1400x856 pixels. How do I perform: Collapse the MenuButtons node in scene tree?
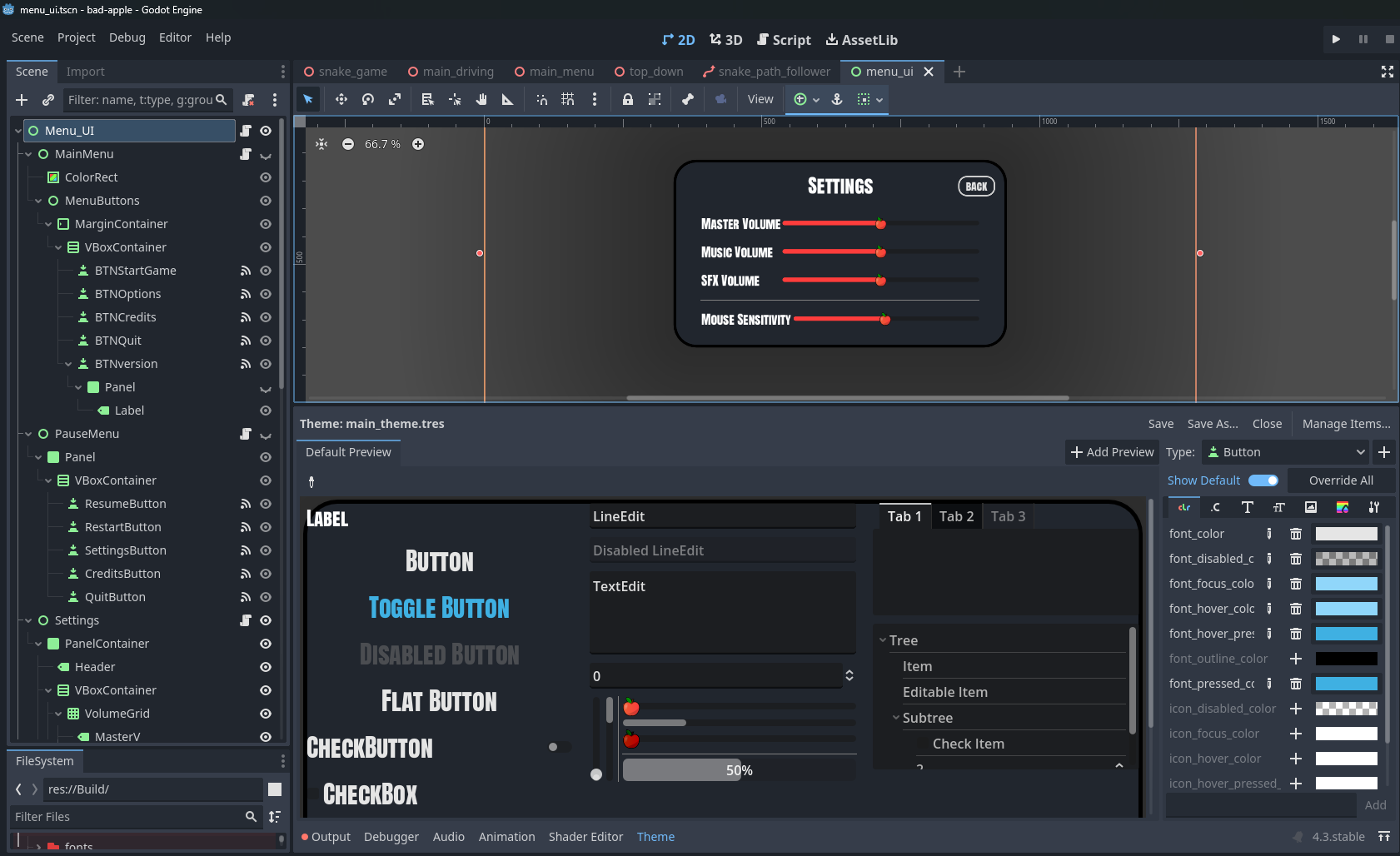[38, 201]
